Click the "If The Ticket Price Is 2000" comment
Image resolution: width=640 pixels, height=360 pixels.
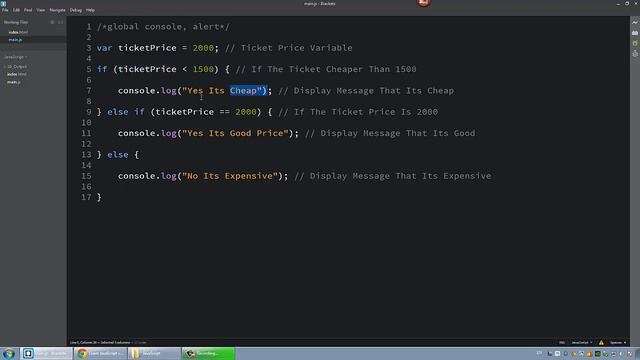click(358, 112)
